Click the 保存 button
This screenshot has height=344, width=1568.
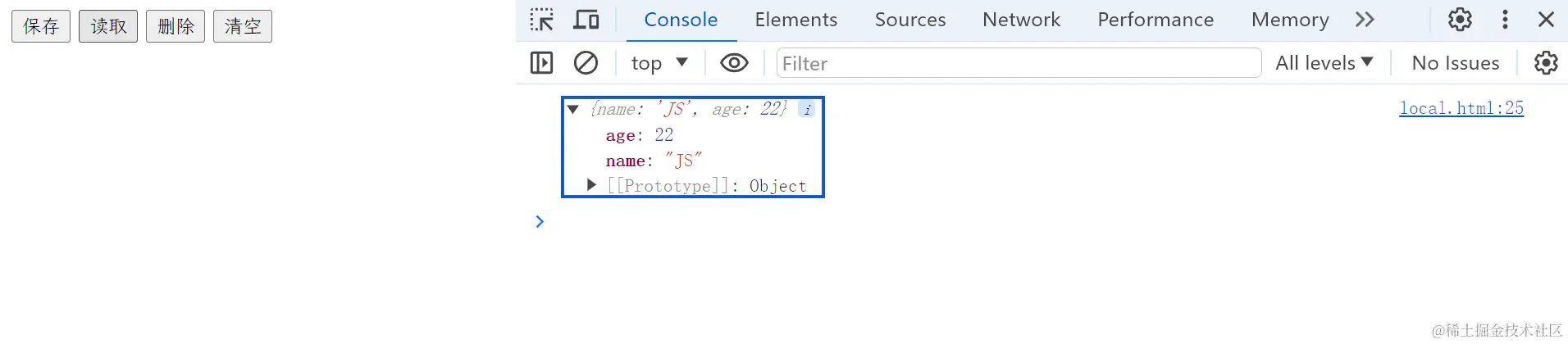41,26
